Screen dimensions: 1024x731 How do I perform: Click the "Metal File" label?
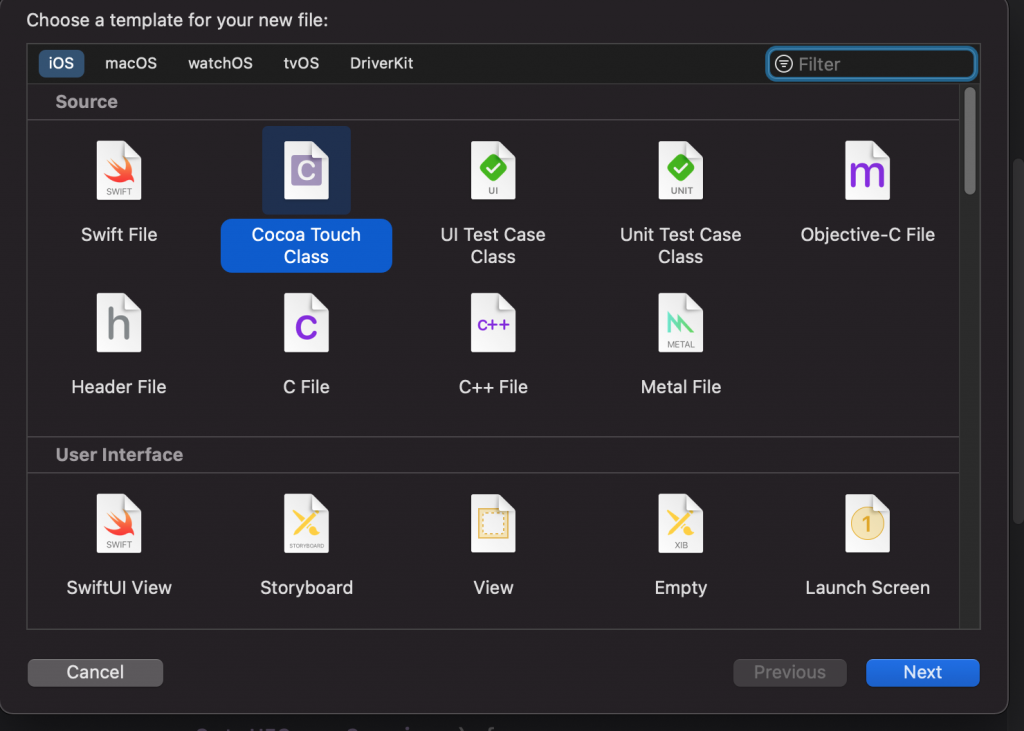point(680,387)
